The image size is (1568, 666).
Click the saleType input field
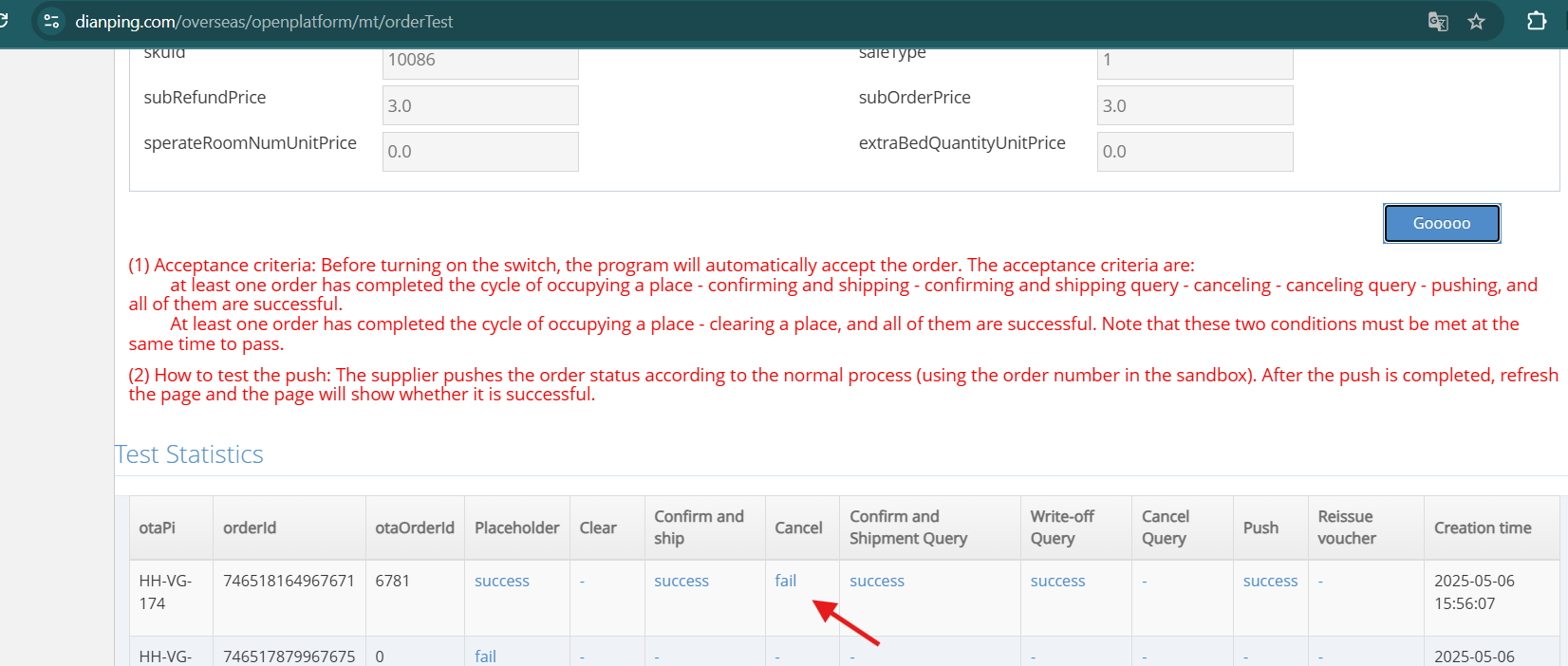pyautogui.click(x=1194, y=63)
